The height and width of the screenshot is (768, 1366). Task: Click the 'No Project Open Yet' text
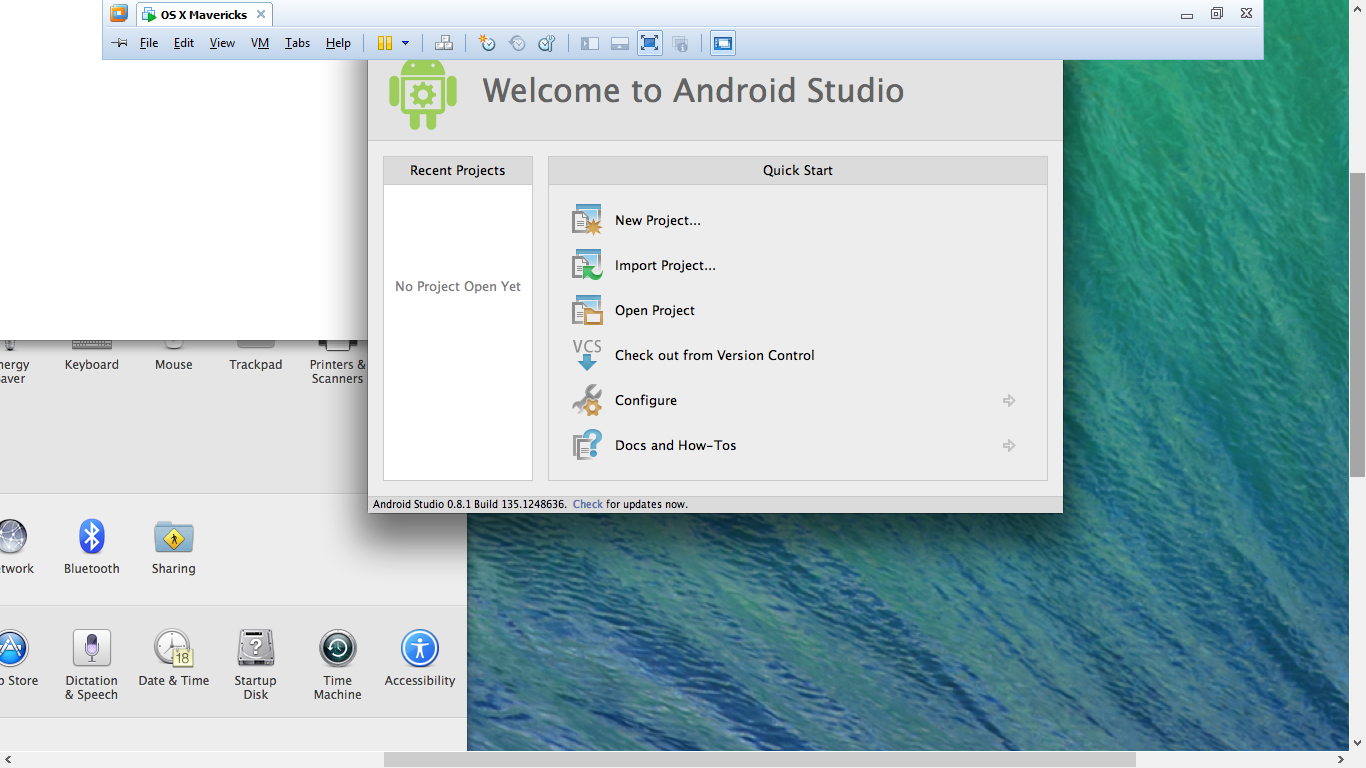tap(458, 286)
